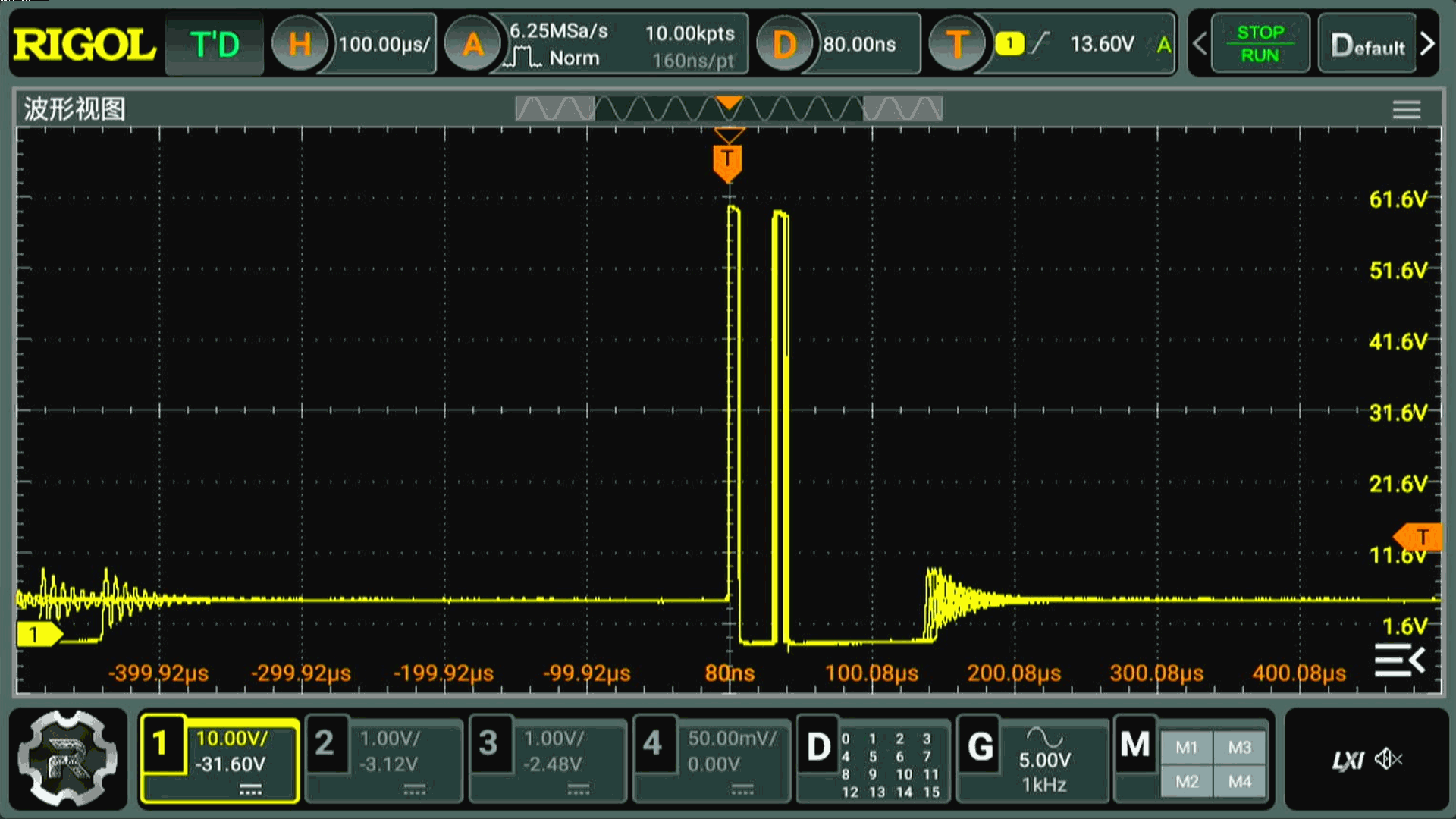Click the RIGOL gear navigation icon
This screenshot has width=1456, height=819.
click(67, 758)
